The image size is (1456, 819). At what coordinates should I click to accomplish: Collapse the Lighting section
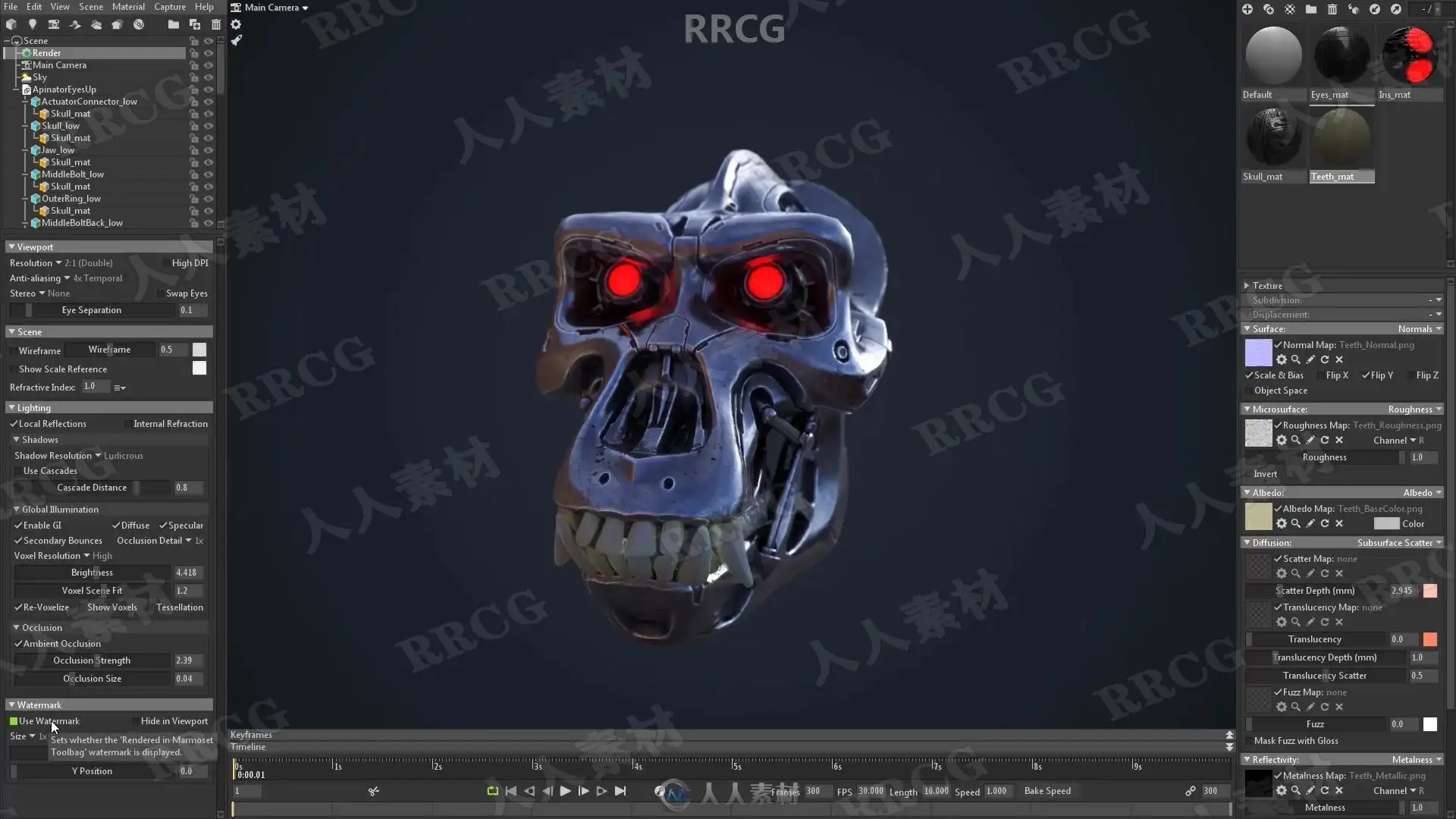(x=11, y=408)
